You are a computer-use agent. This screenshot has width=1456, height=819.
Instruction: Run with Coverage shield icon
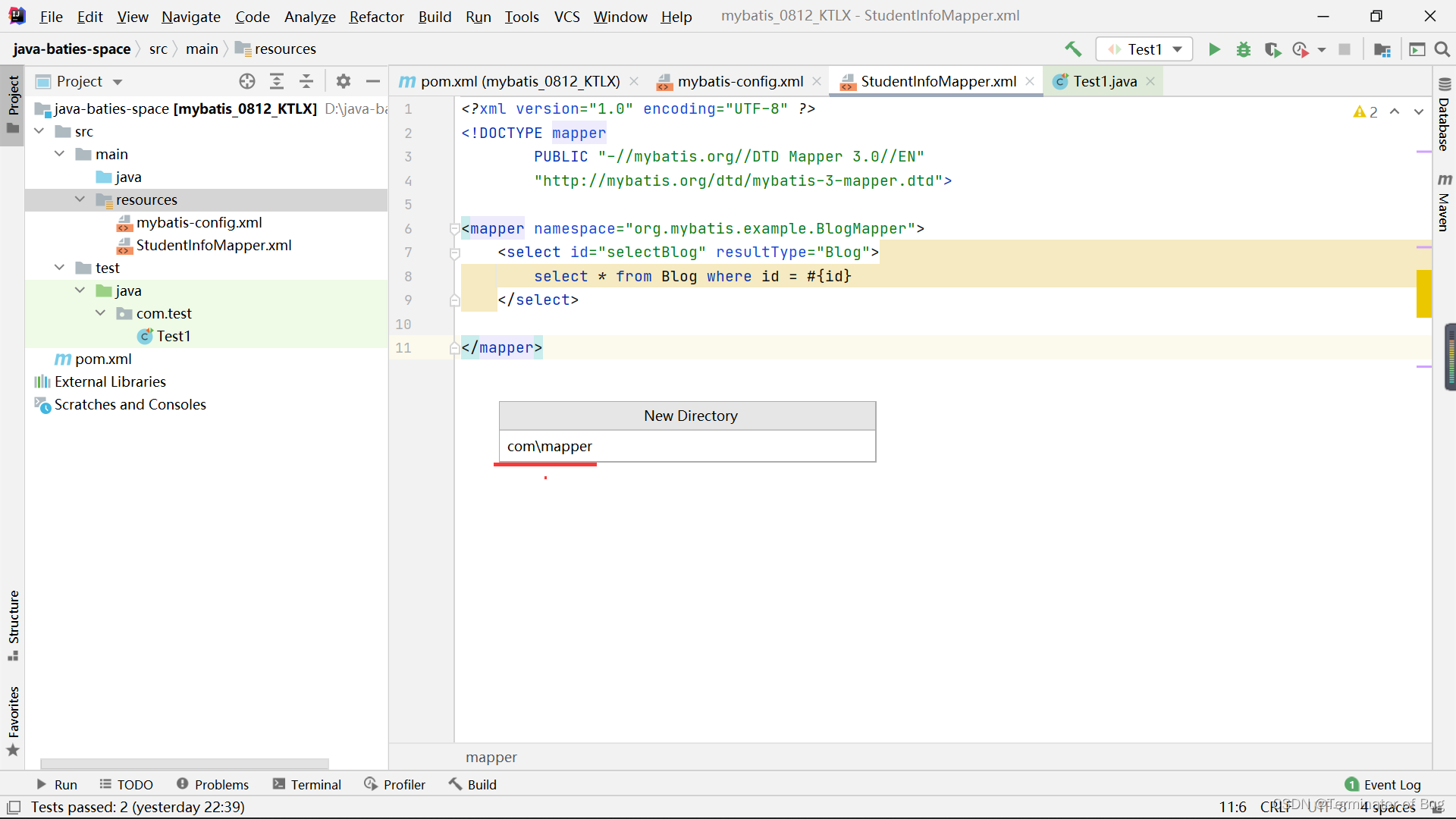coord(1272,49)
